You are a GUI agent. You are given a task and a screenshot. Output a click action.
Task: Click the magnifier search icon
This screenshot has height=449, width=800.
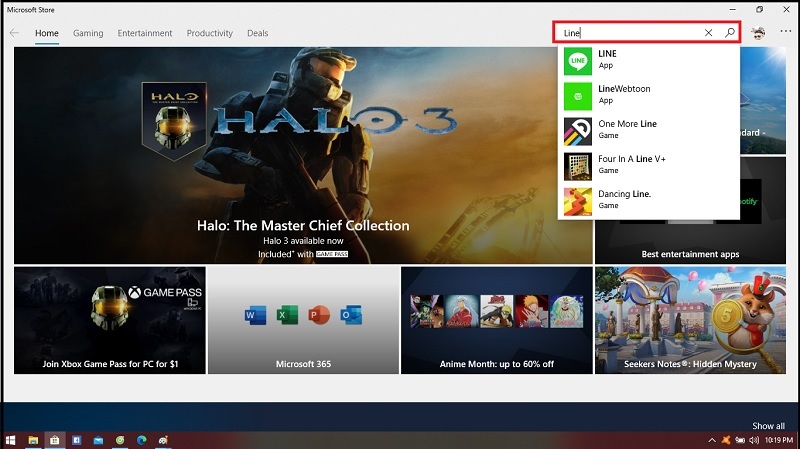tap(730, 33)
